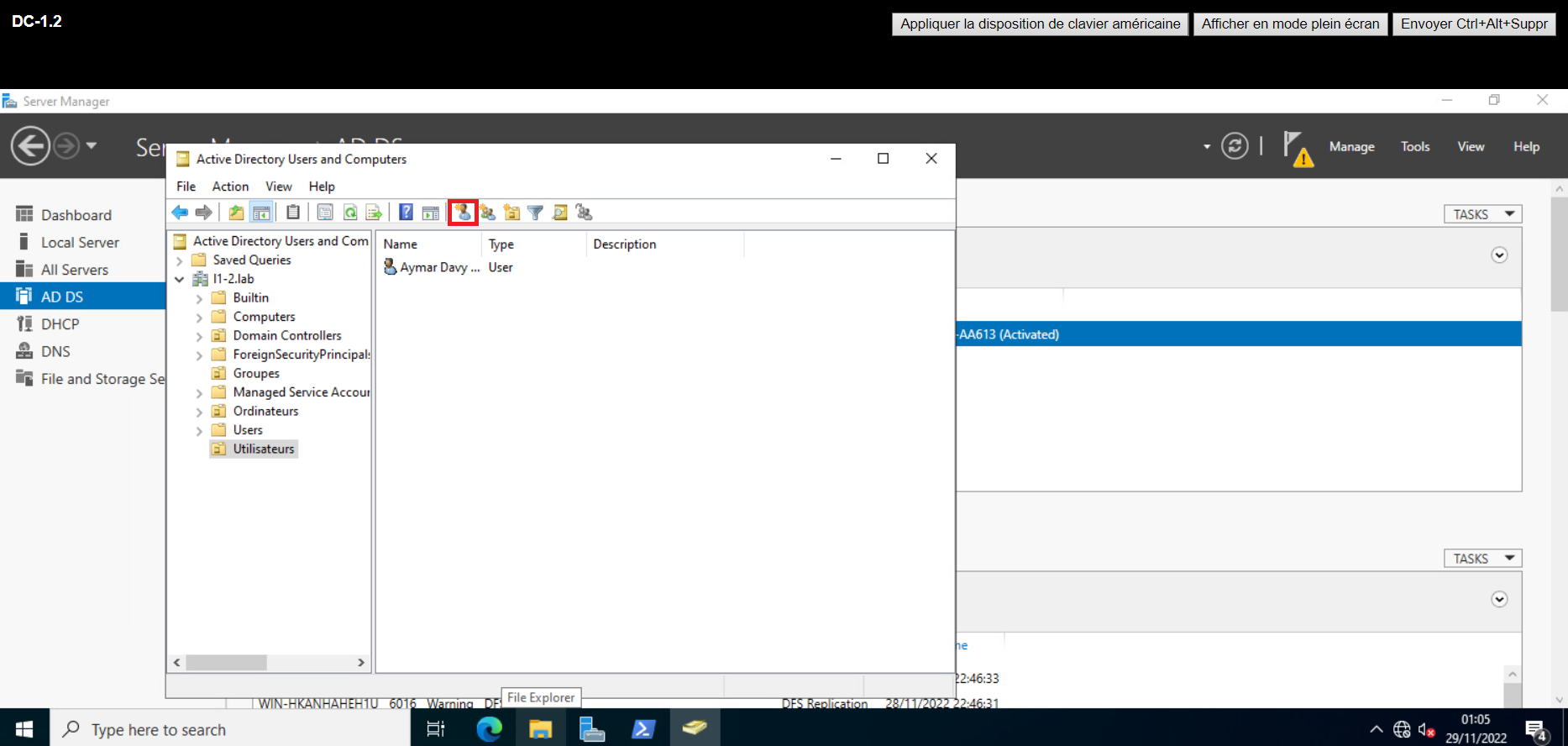
Task: Click the tree pane horizontal scrollbar thumb
Action: pyautogui.click(x=226, y=663)
